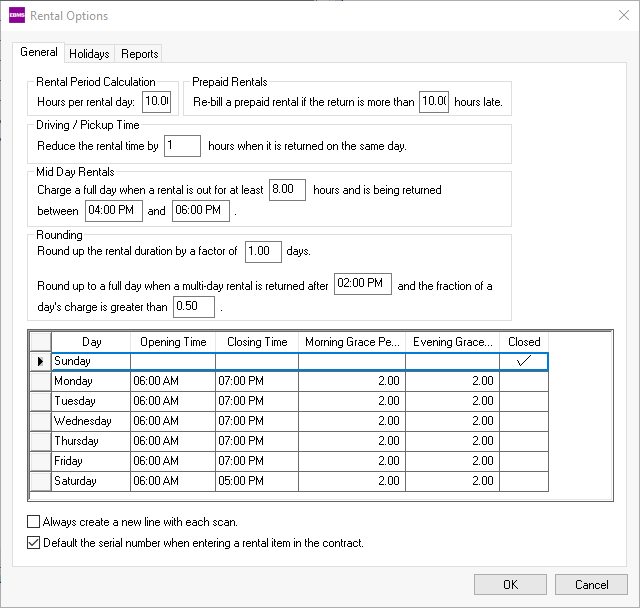Click the rounding factor 1.00 days field
Image resolution: width=640 pixels, height=608 pixels.
[x=263, y=251]
